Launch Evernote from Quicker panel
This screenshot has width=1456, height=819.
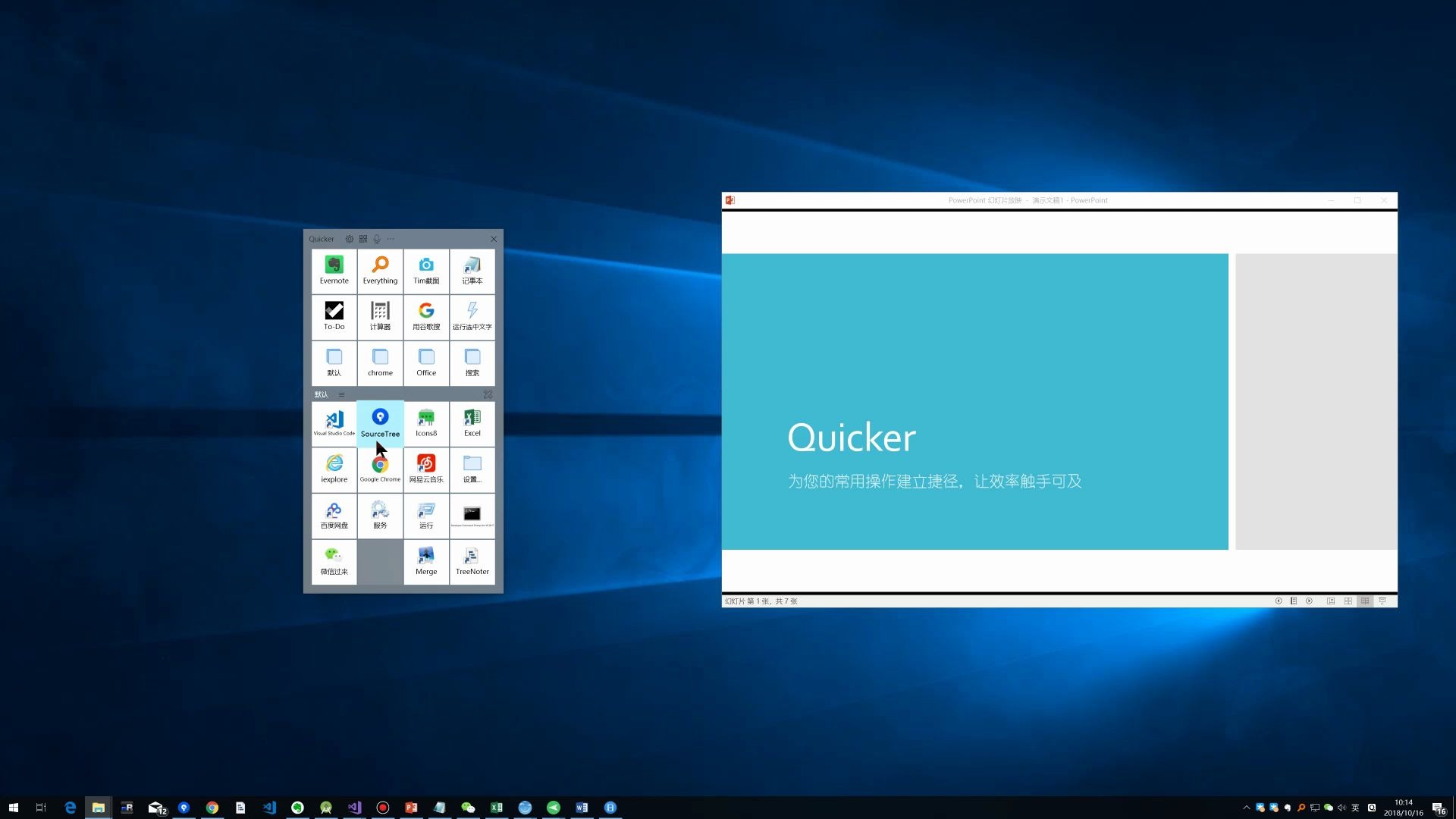(x=334, y=271)
